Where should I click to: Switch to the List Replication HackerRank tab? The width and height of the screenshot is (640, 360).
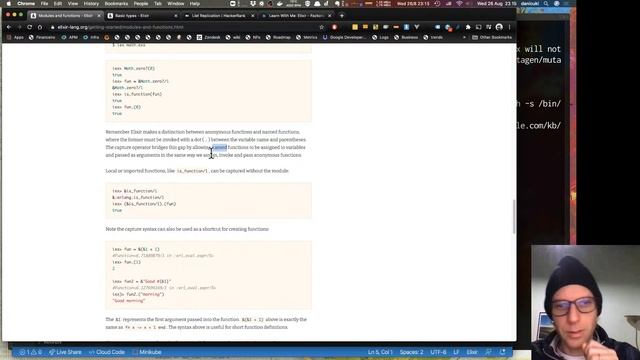click(x=219, y=16)
